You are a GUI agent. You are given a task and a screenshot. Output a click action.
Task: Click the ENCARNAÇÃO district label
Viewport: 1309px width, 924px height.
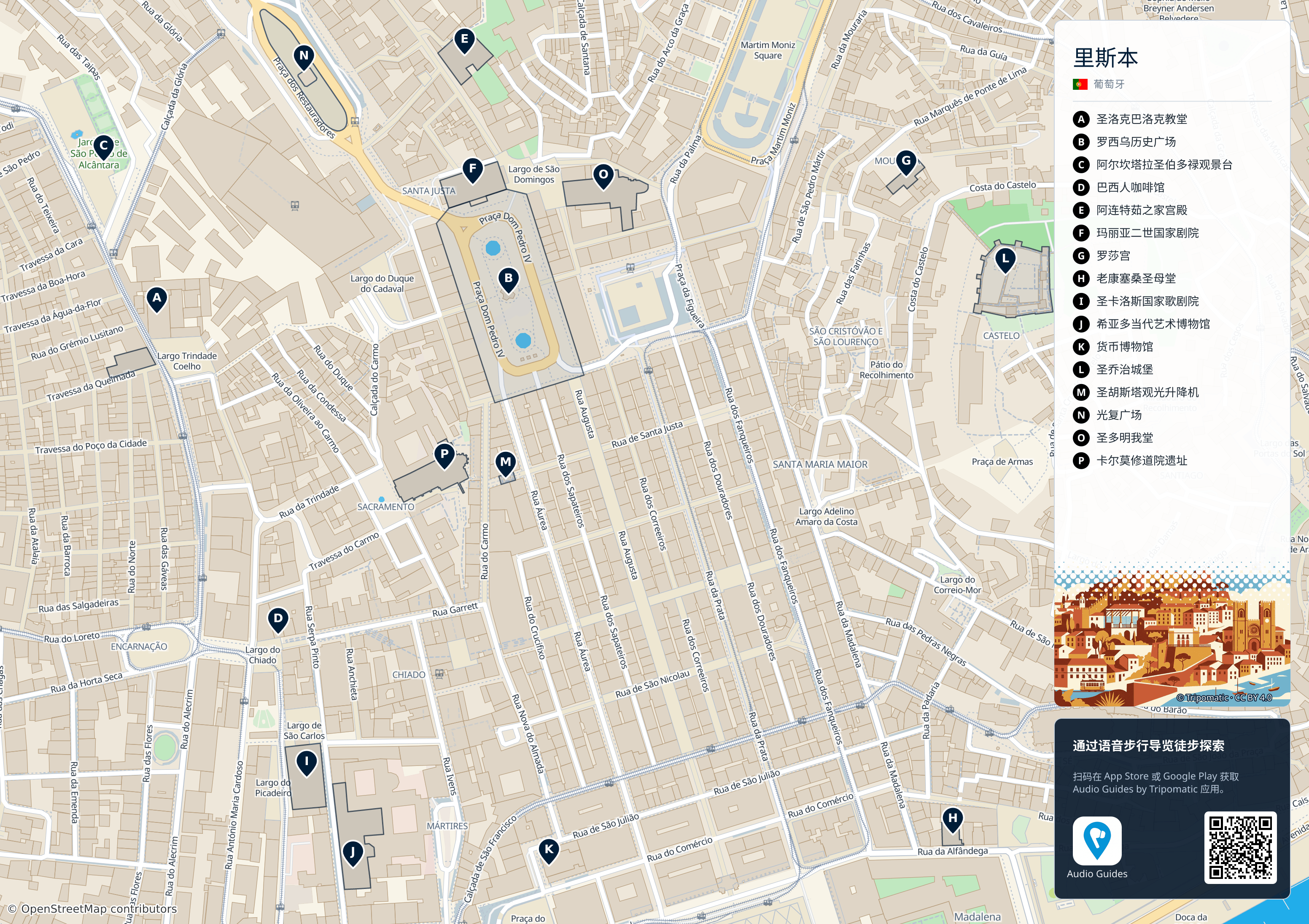pyautogui.click(x=139, y=646)
